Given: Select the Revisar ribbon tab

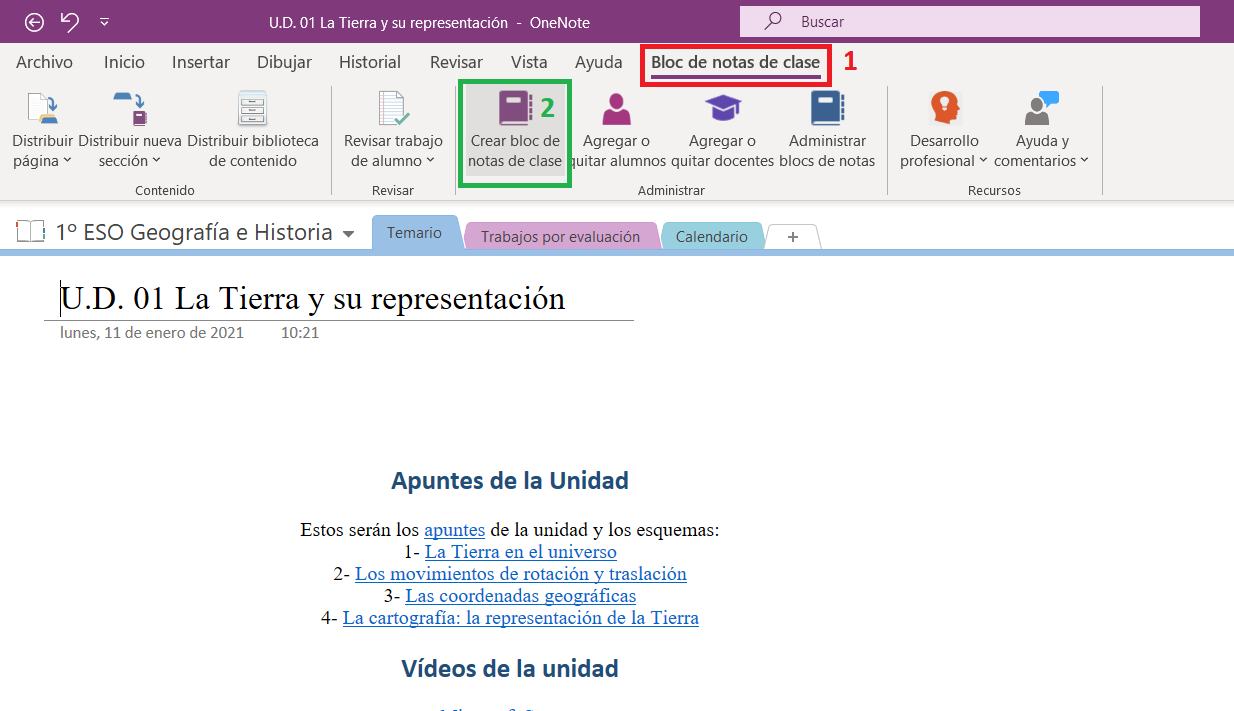Looking at the screenshot, I should click(456, 62).
